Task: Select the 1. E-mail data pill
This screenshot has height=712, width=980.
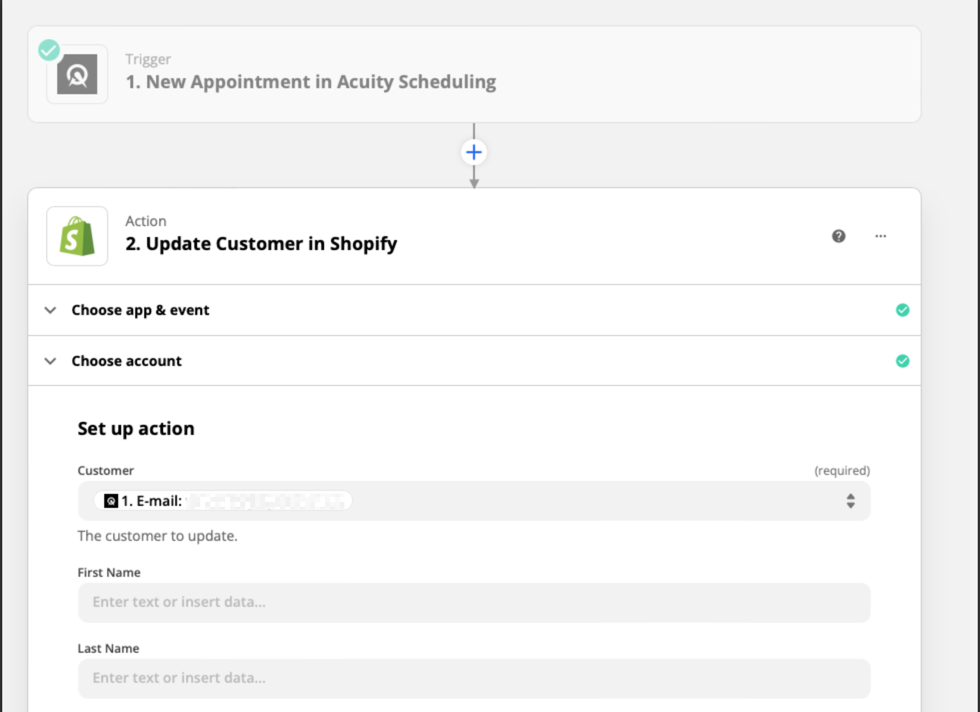Action: coord(222,501)
